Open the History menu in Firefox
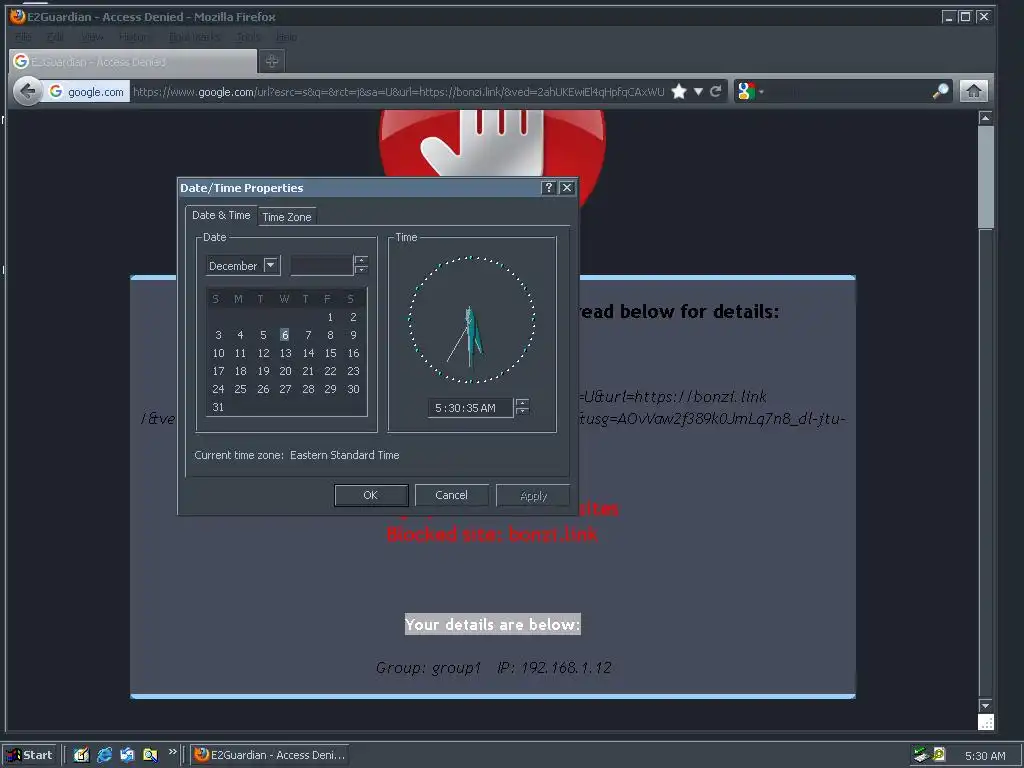The image size is (1024, 768). click(x=134, y=37)
